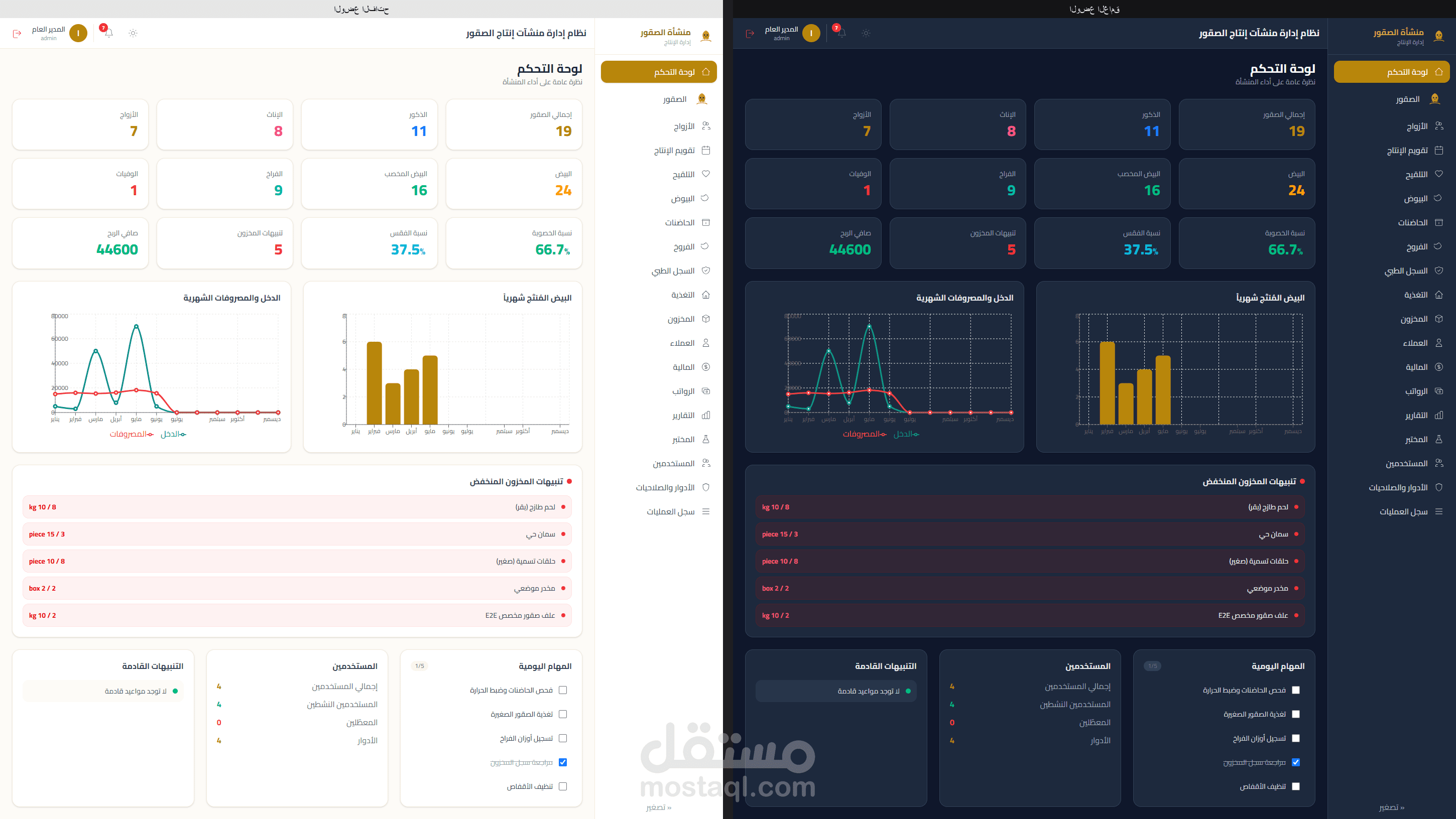Check تنظيف الأقفاص in light-theme tasks
This screenshot has height=819, width=1456.
pyautogui.click(x=562, y=786)
